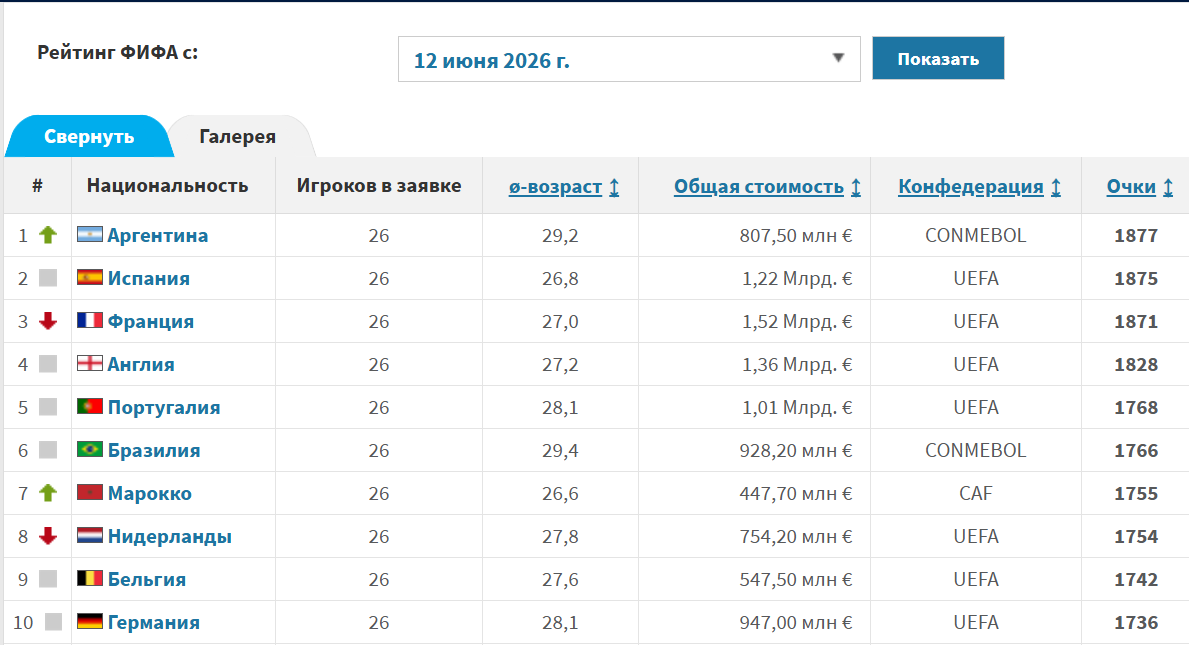Click the points value 1742
The width and height of the screenshot is (1189, 645).
[x=1136, y=580]
